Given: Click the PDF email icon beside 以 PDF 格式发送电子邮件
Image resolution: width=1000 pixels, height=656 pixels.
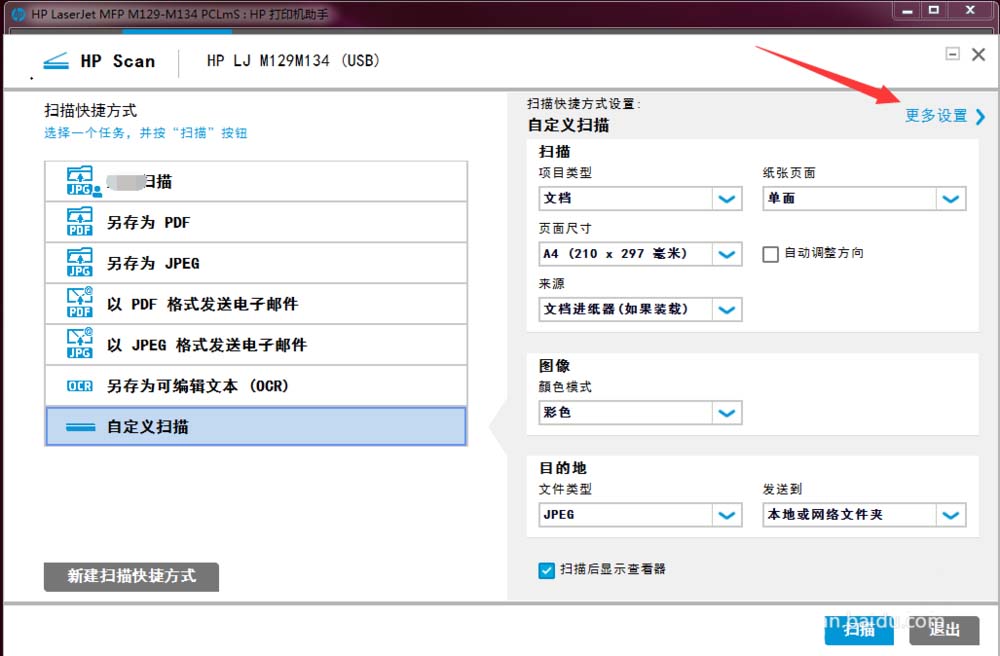Looking at the screenshot, I should coord(80,303).
